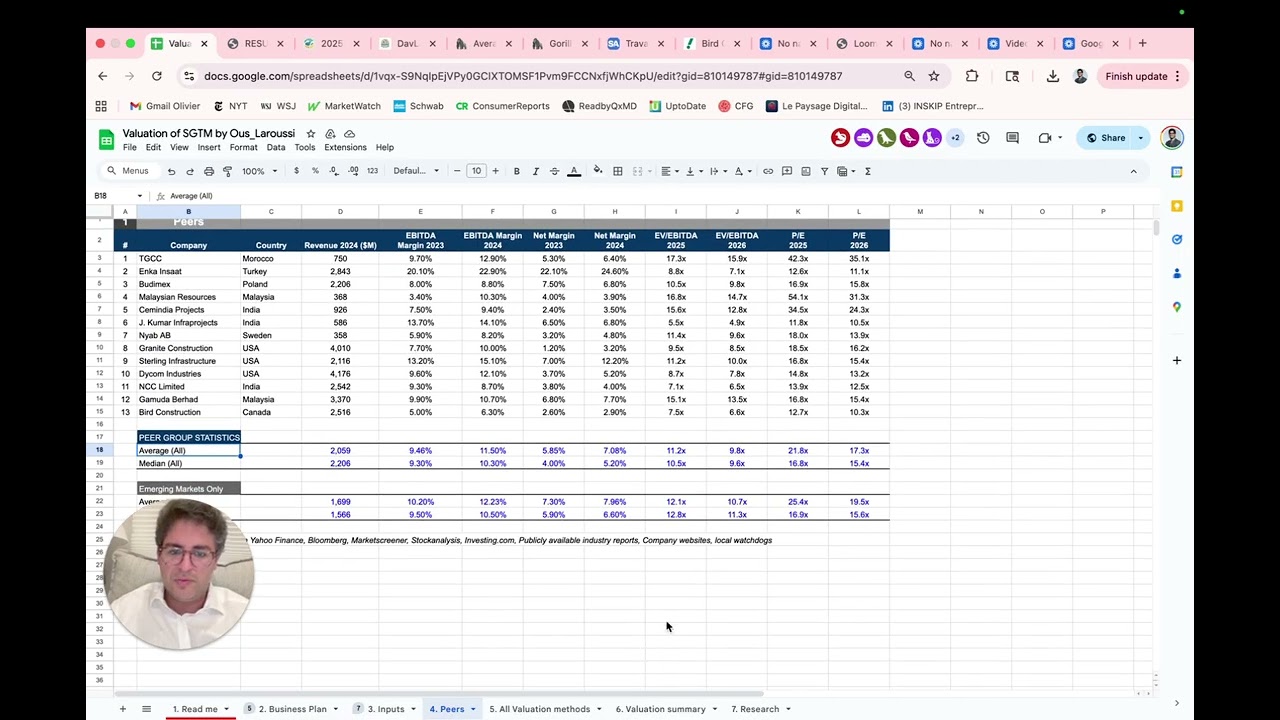Show the +2 additional collaborators
This screenshot has height=720, width=1280.
[955, 138]
